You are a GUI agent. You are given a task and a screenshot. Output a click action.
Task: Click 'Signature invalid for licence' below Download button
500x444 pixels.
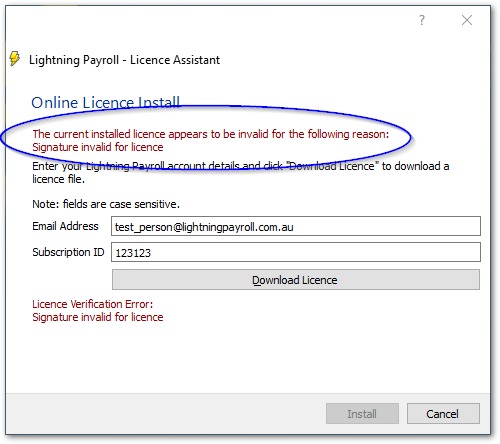(98, 317)
